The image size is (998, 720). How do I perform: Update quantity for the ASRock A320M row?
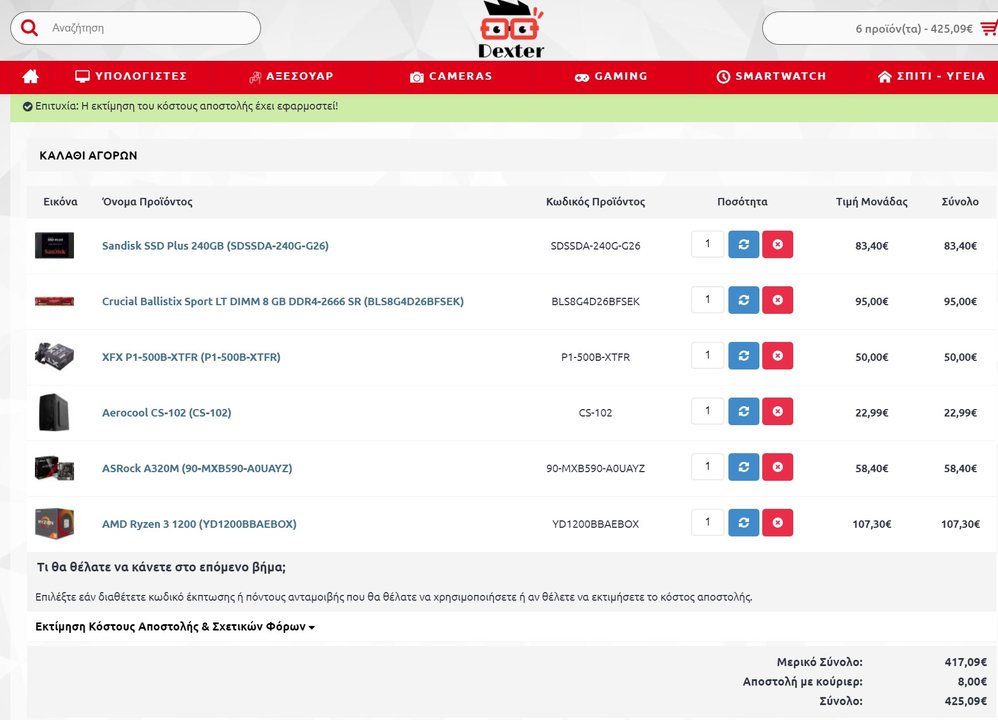[x=743, y=467]
